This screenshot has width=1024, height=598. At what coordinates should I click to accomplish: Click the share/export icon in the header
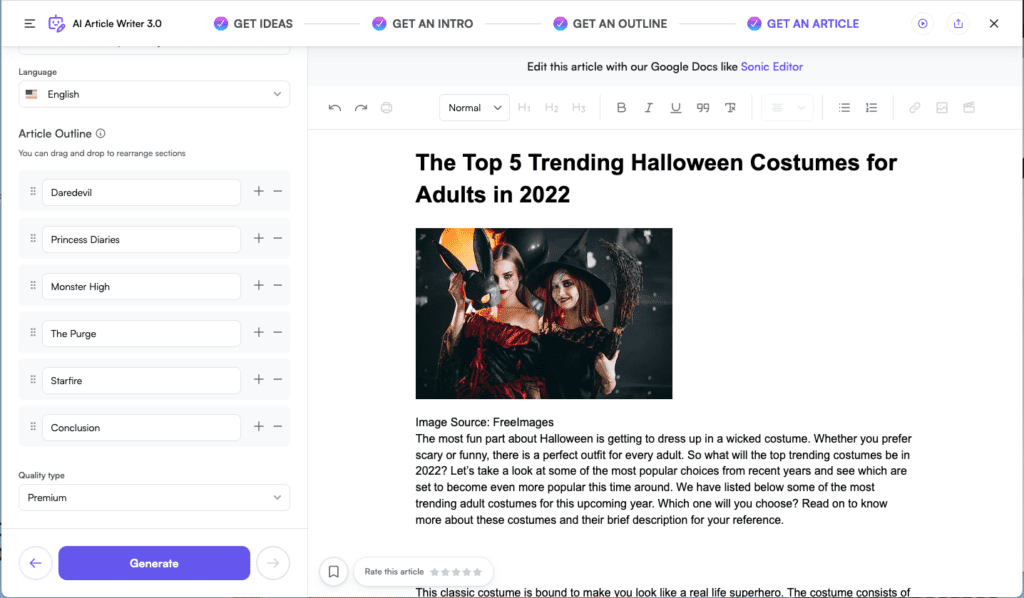[x=958, y=24]
